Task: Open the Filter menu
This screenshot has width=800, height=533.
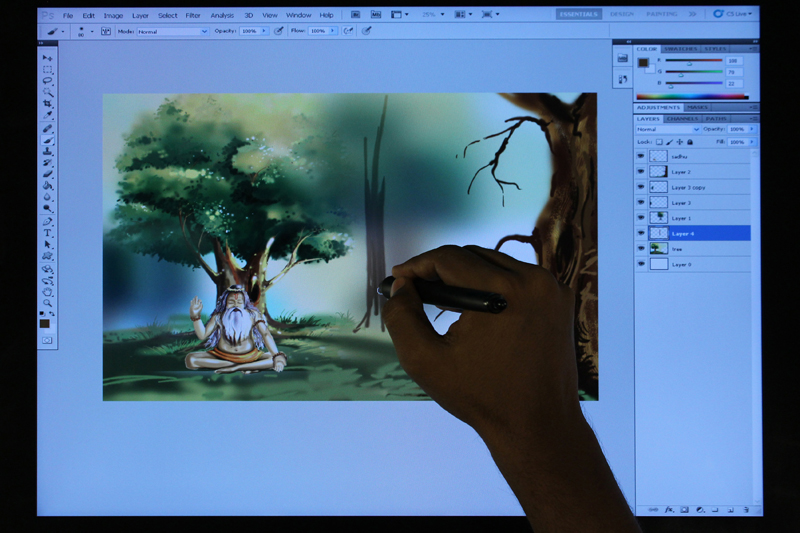Action: point(193,15)
